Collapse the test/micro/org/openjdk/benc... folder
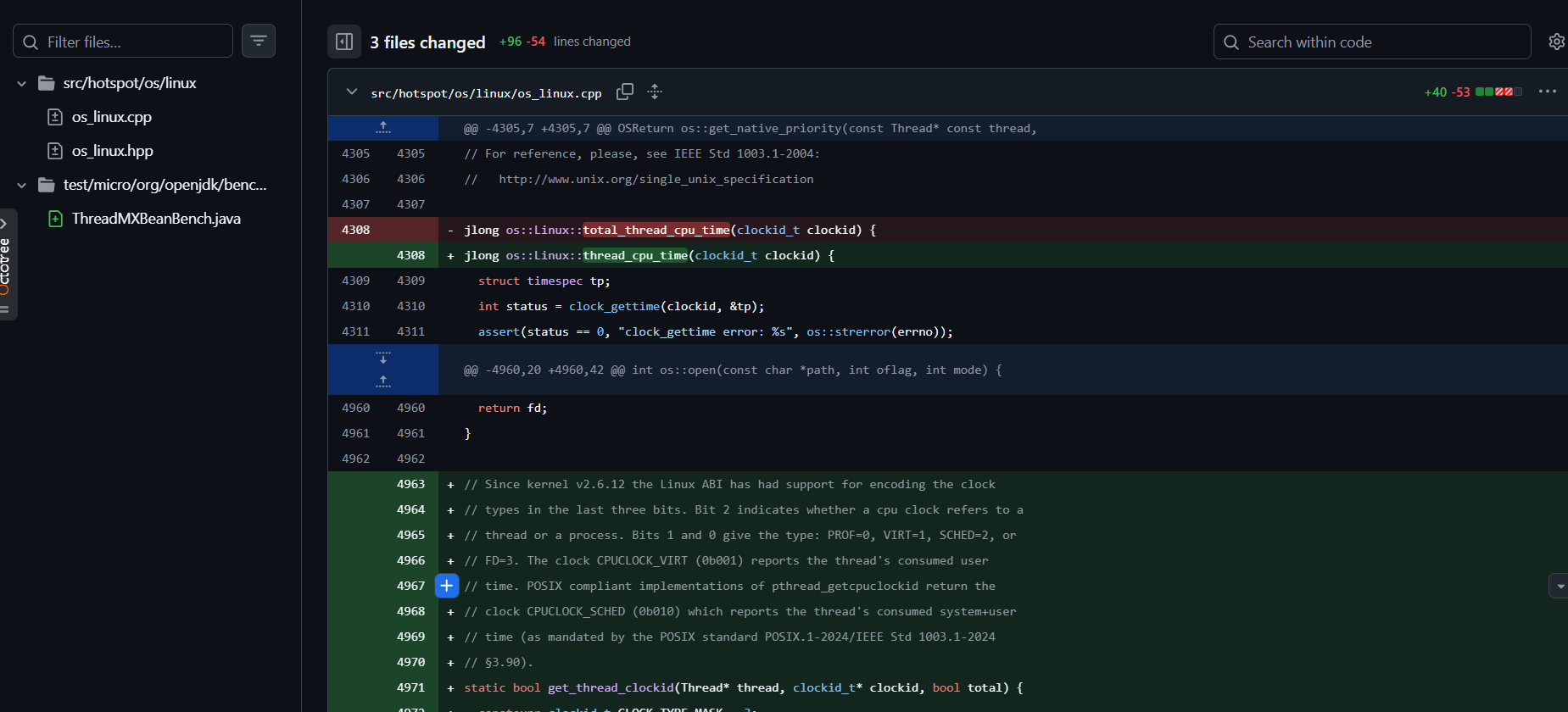Viewport: 1568px width, 712px height. [22, 185]
